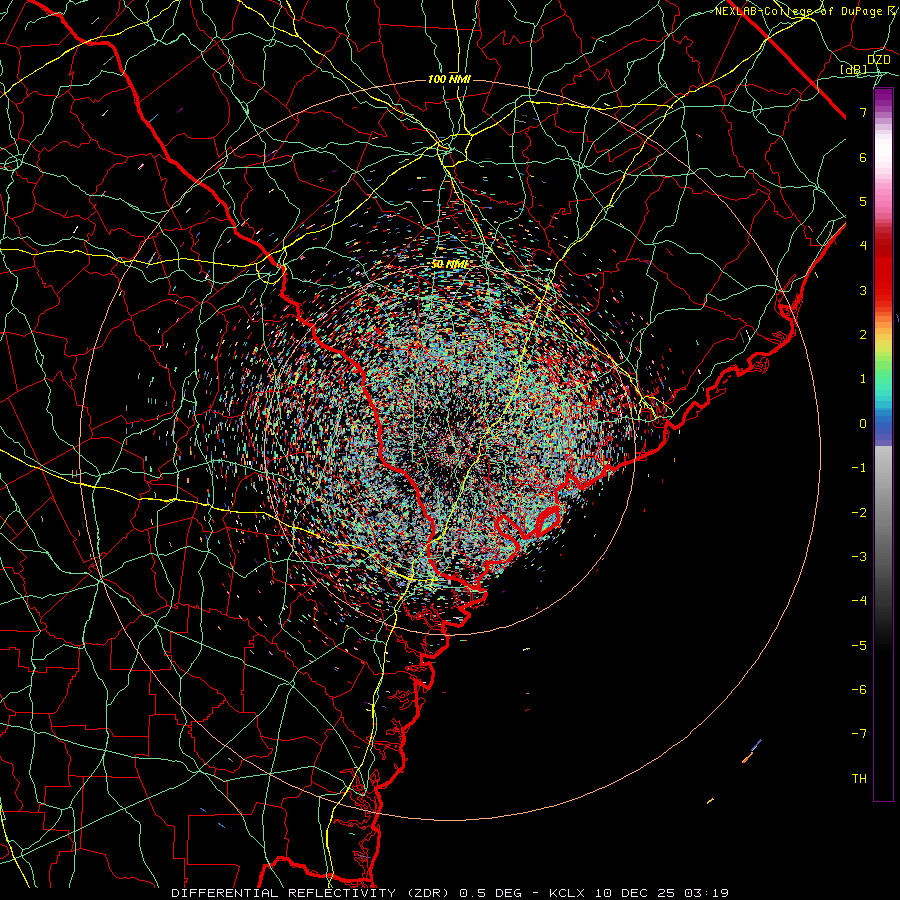This screenshot has height=900, width=900.
Task: Click the -5 value on the scale
Action: pyautogui.click(x=859, y=646)
